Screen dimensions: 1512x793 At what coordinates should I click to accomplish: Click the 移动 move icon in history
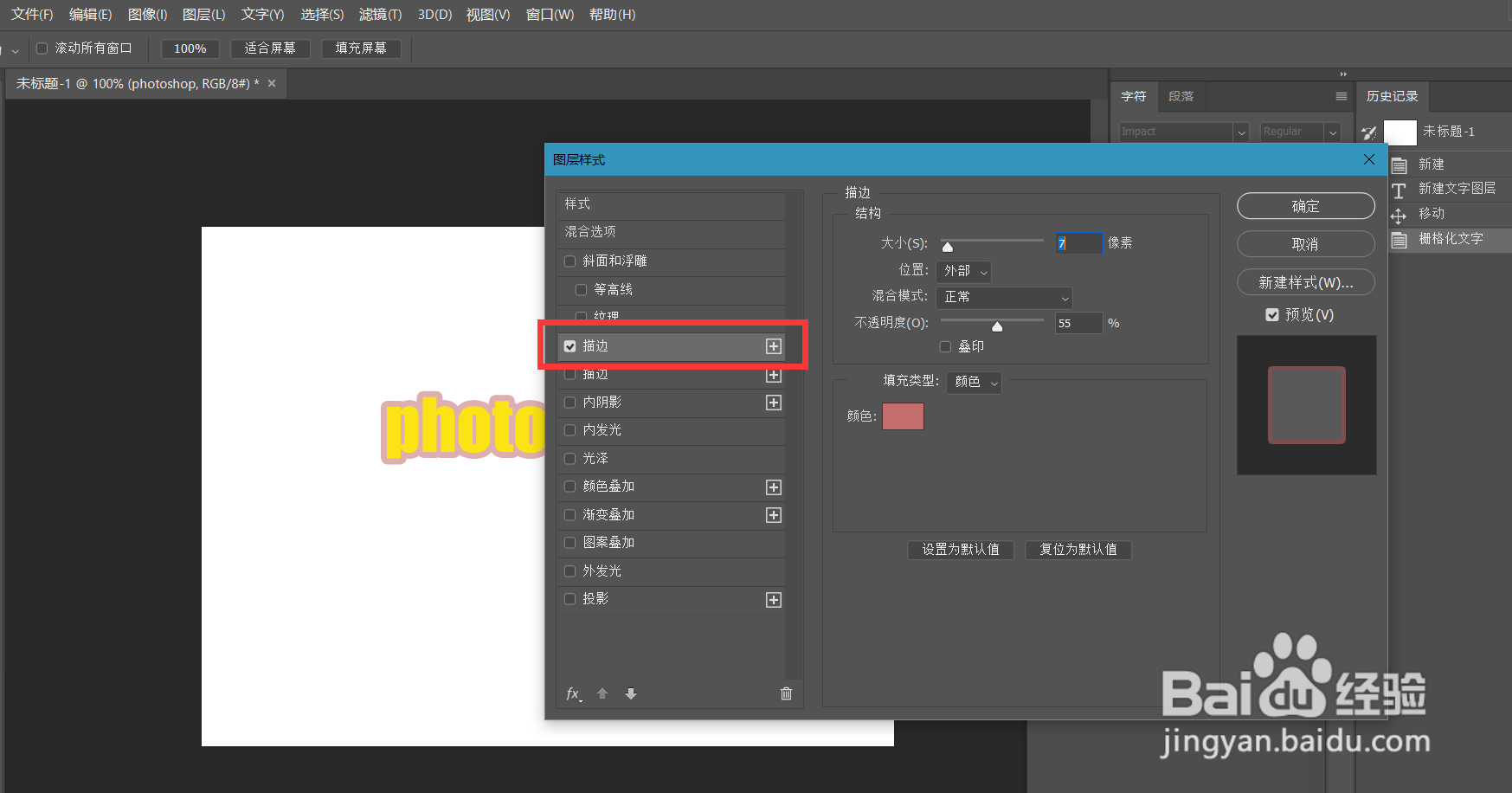(1399, 215)
